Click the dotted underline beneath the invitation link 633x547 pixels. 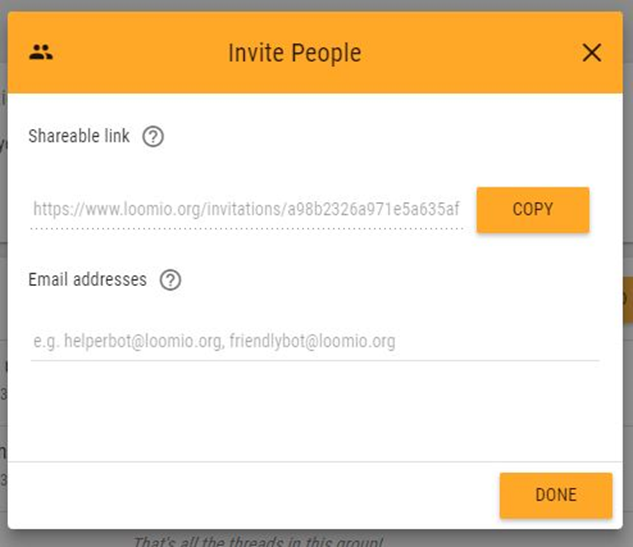point(246,227)
